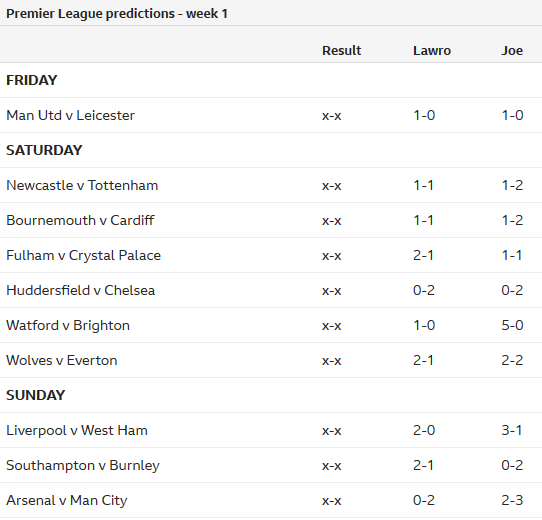The image size is (542, 520).
Task: Click the Premier League predictions week 1 title
Action: pos(117,14)
